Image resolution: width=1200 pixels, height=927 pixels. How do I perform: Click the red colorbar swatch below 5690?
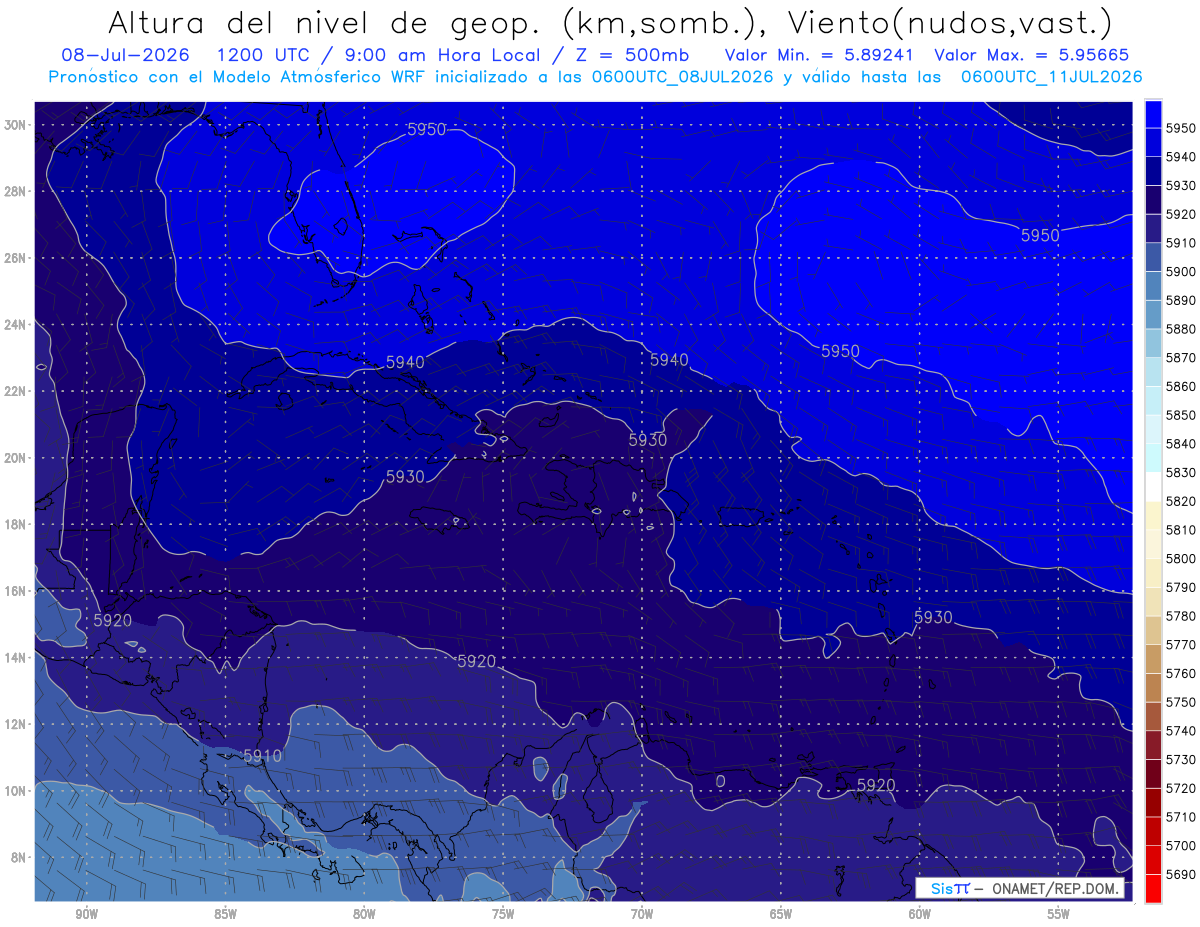[1153, 888]
